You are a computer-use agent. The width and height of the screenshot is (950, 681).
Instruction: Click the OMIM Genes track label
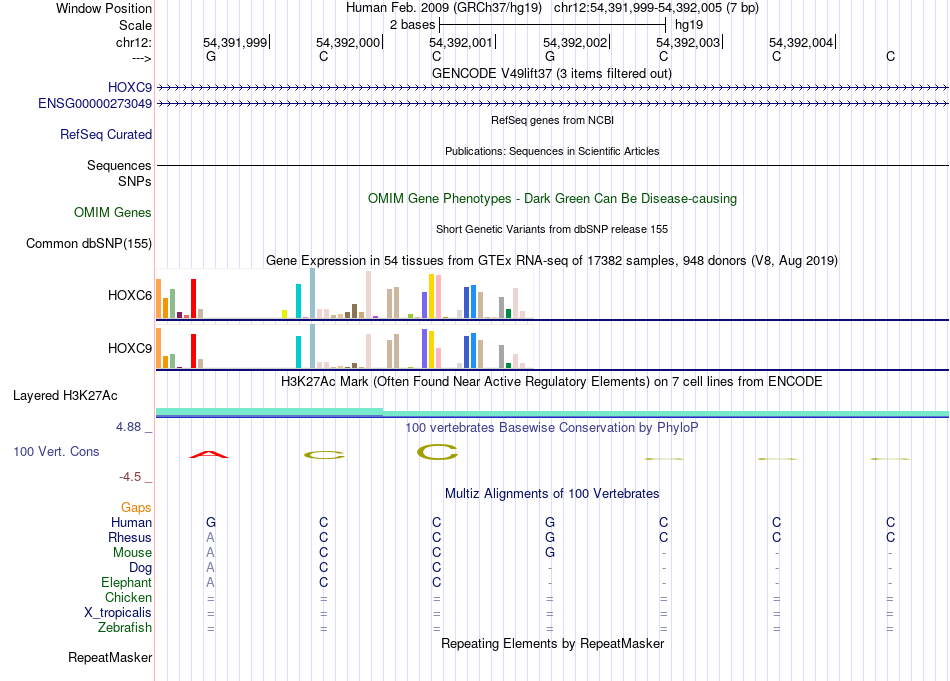113,213
